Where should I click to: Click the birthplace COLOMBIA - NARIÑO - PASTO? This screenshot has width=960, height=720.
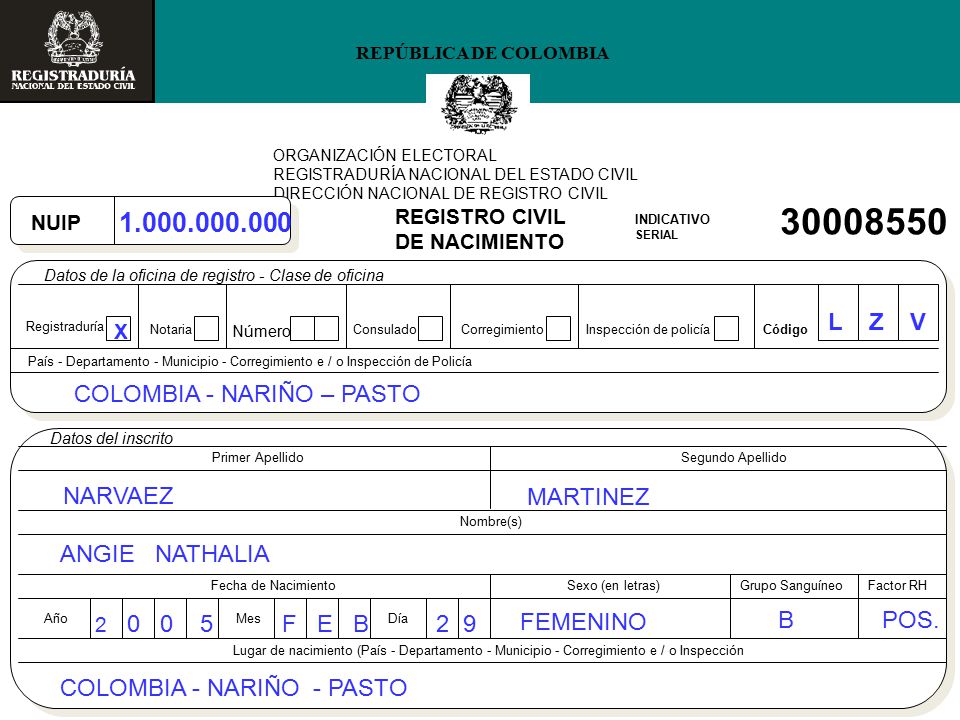[x=233, y=688]
